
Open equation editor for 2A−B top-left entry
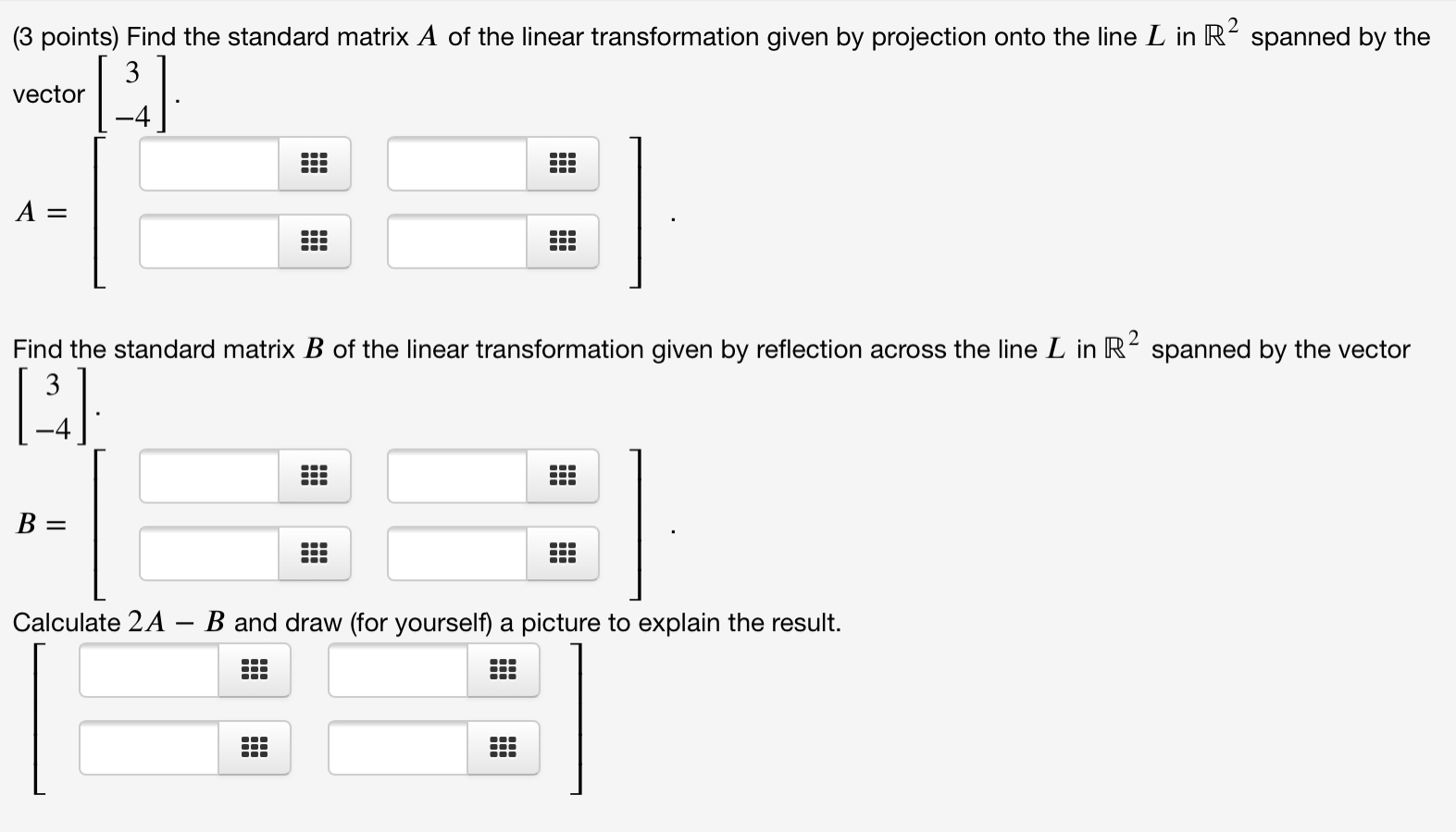tap(255, 670)
